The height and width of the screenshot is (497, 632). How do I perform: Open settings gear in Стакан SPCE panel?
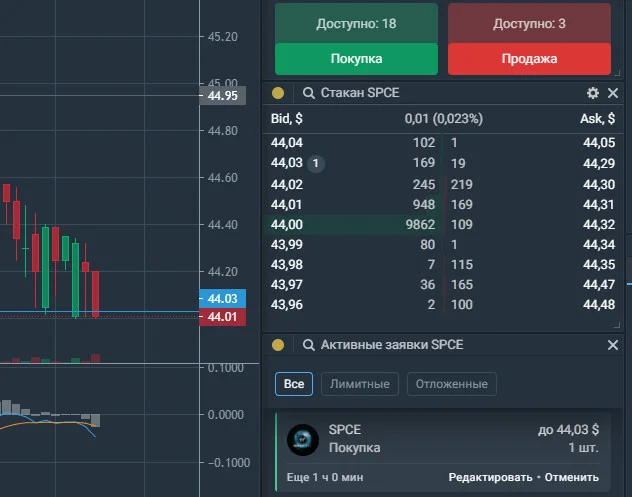click(x=592, y=93)
